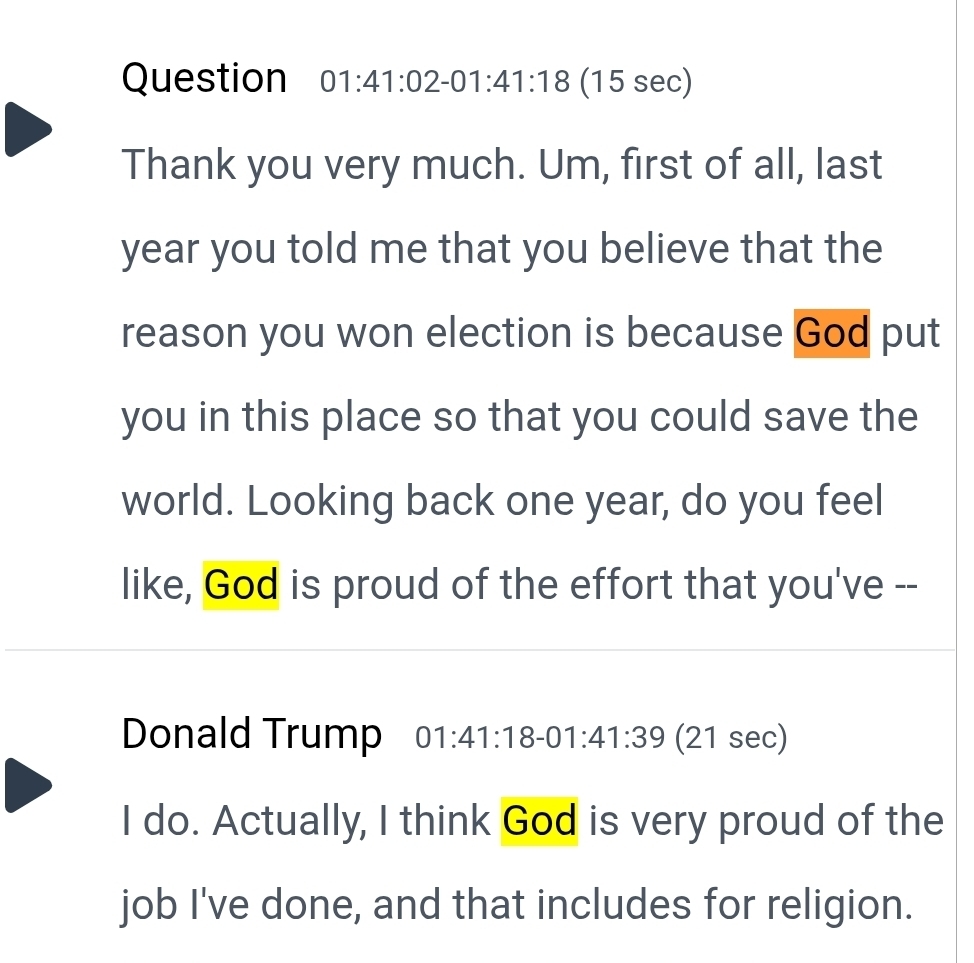Jump to timestamp 01:41:02-01:41:18
974x963 pixels.
[x=444, y=82]
